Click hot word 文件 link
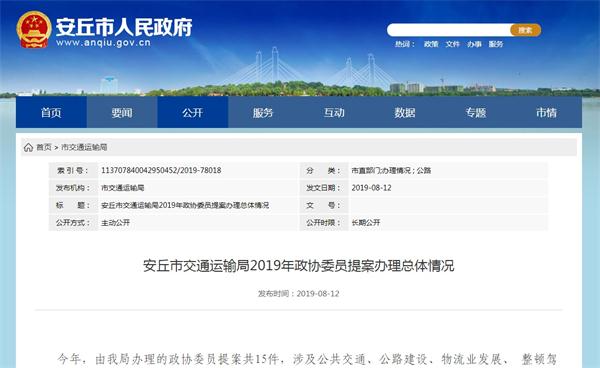Image resolution: width=600 pixels, height=368 pixels. 452,44
